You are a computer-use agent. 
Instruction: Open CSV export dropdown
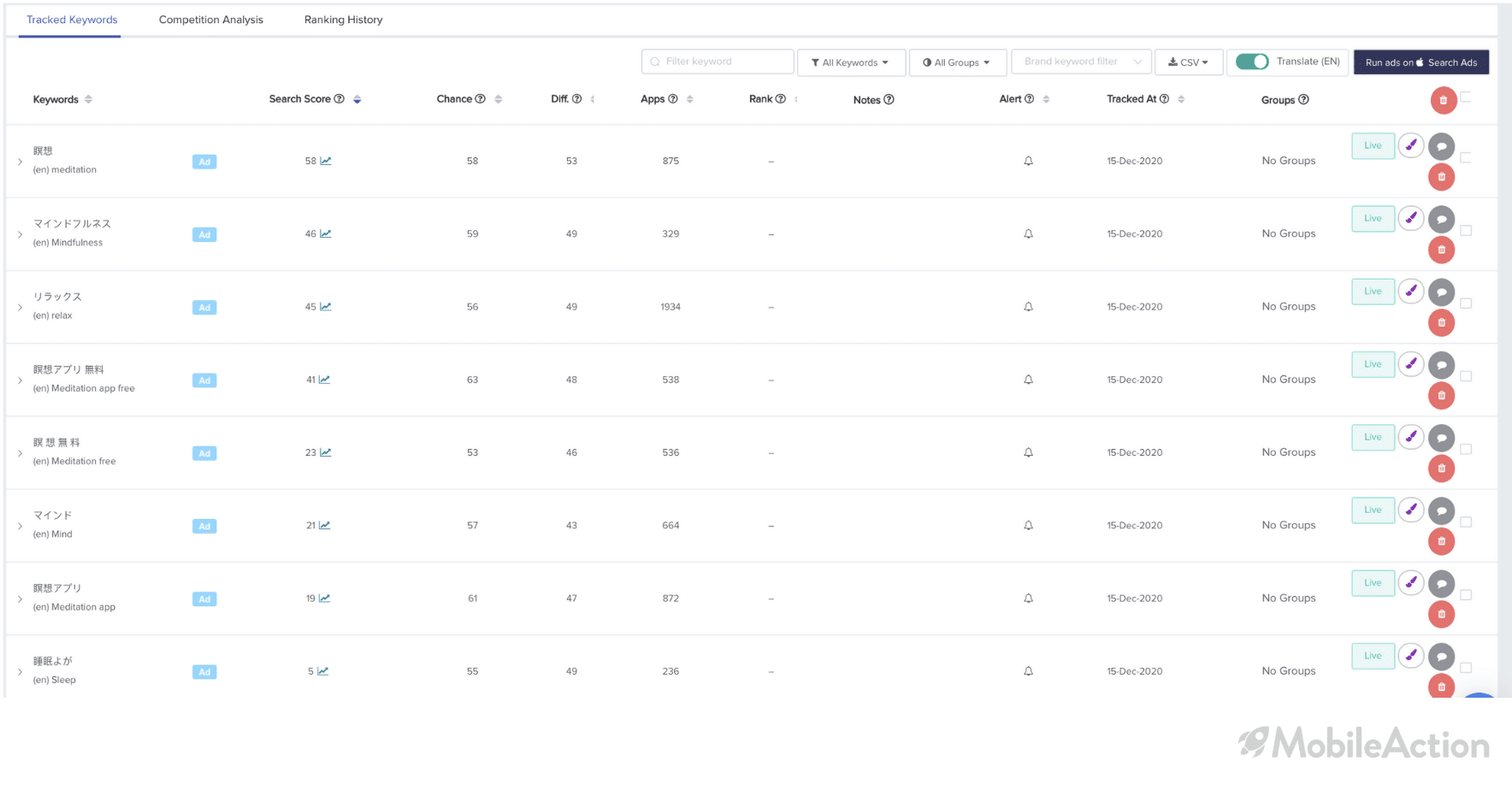1189,62
